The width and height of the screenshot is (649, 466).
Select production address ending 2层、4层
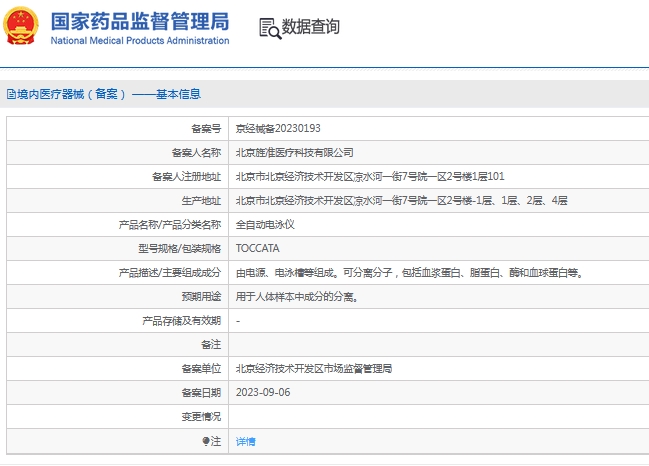pos(401,201)
